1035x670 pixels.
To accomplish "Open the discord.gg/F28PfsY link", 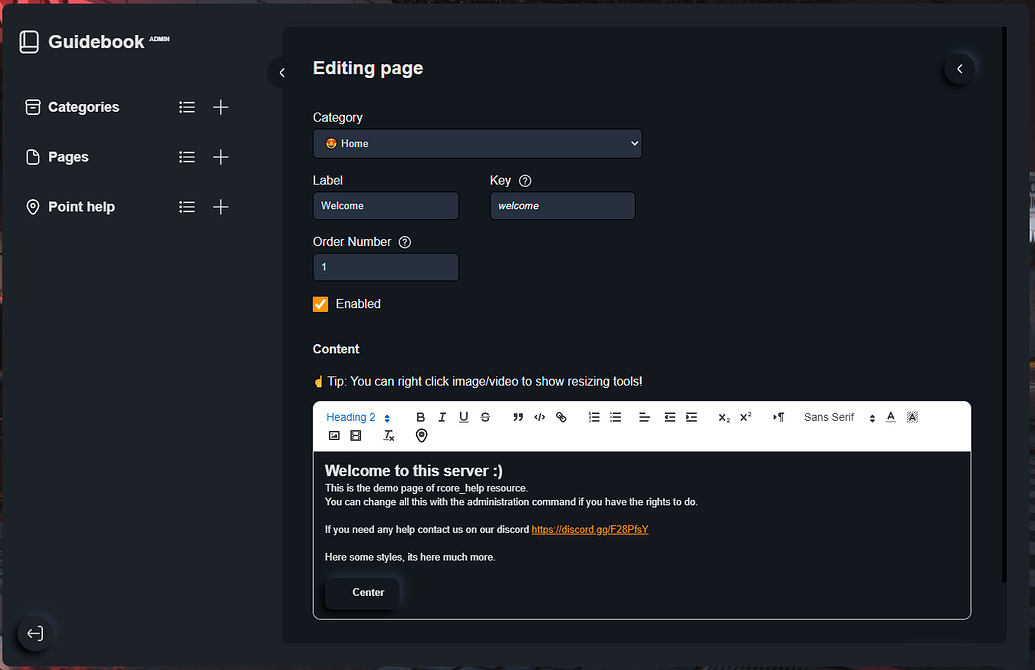I will pos(590,529).
